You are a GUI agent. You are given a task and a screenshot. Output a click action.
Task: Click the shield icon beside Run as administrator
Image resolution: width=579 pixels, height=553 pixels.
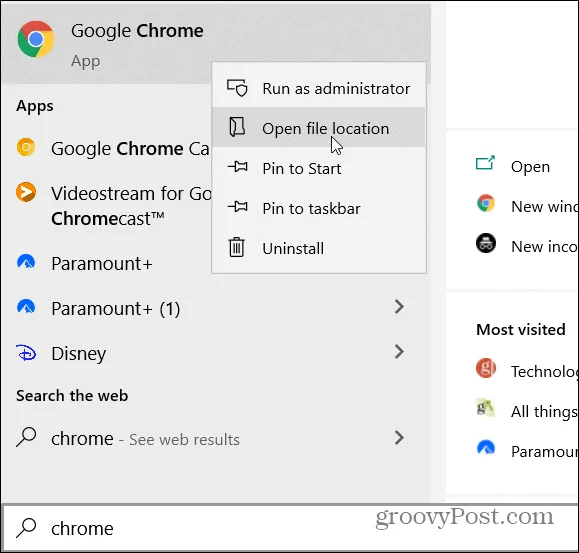pos(237,88)
